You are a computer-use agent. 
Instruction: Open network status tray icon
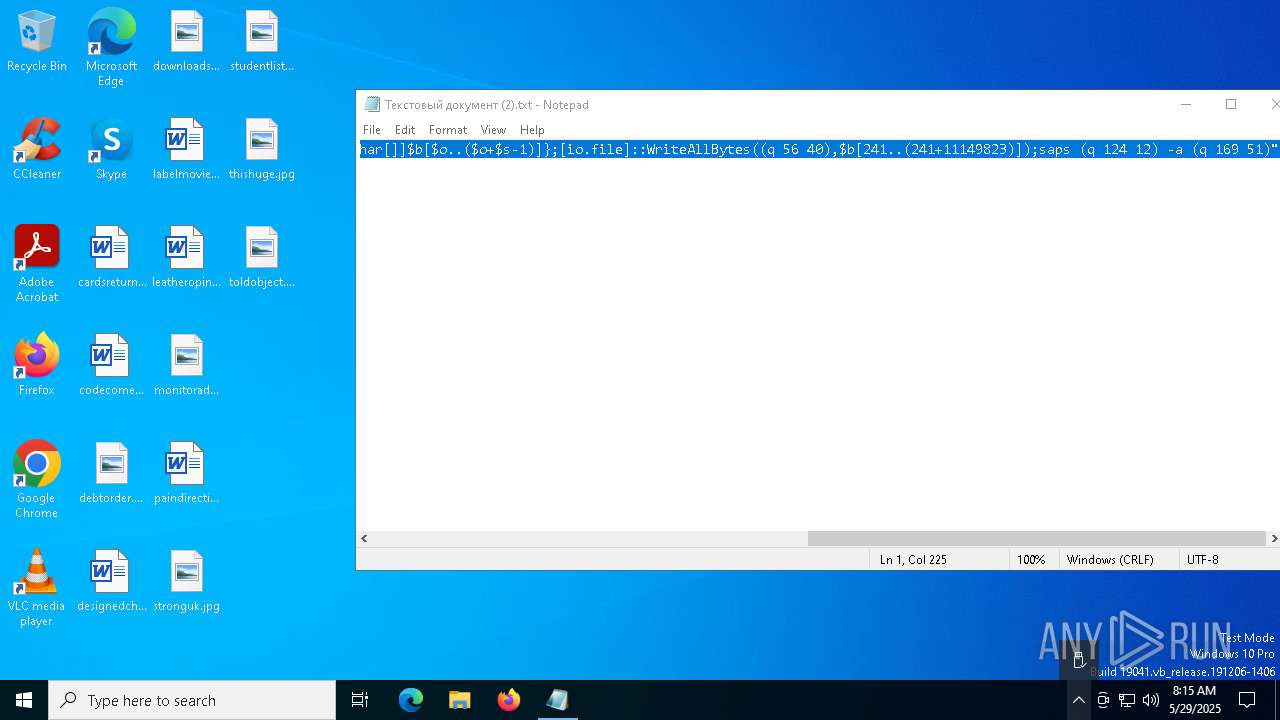(1127, 700)
